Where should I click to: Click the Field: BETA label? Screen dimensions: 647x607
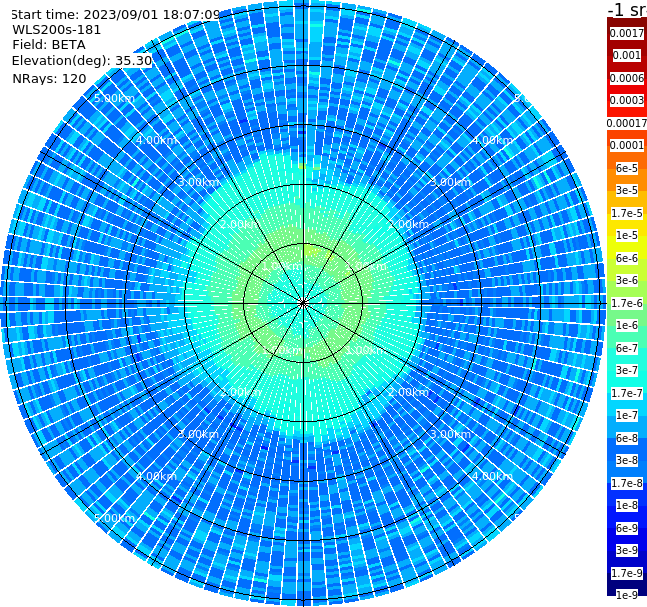click(49, 45)
